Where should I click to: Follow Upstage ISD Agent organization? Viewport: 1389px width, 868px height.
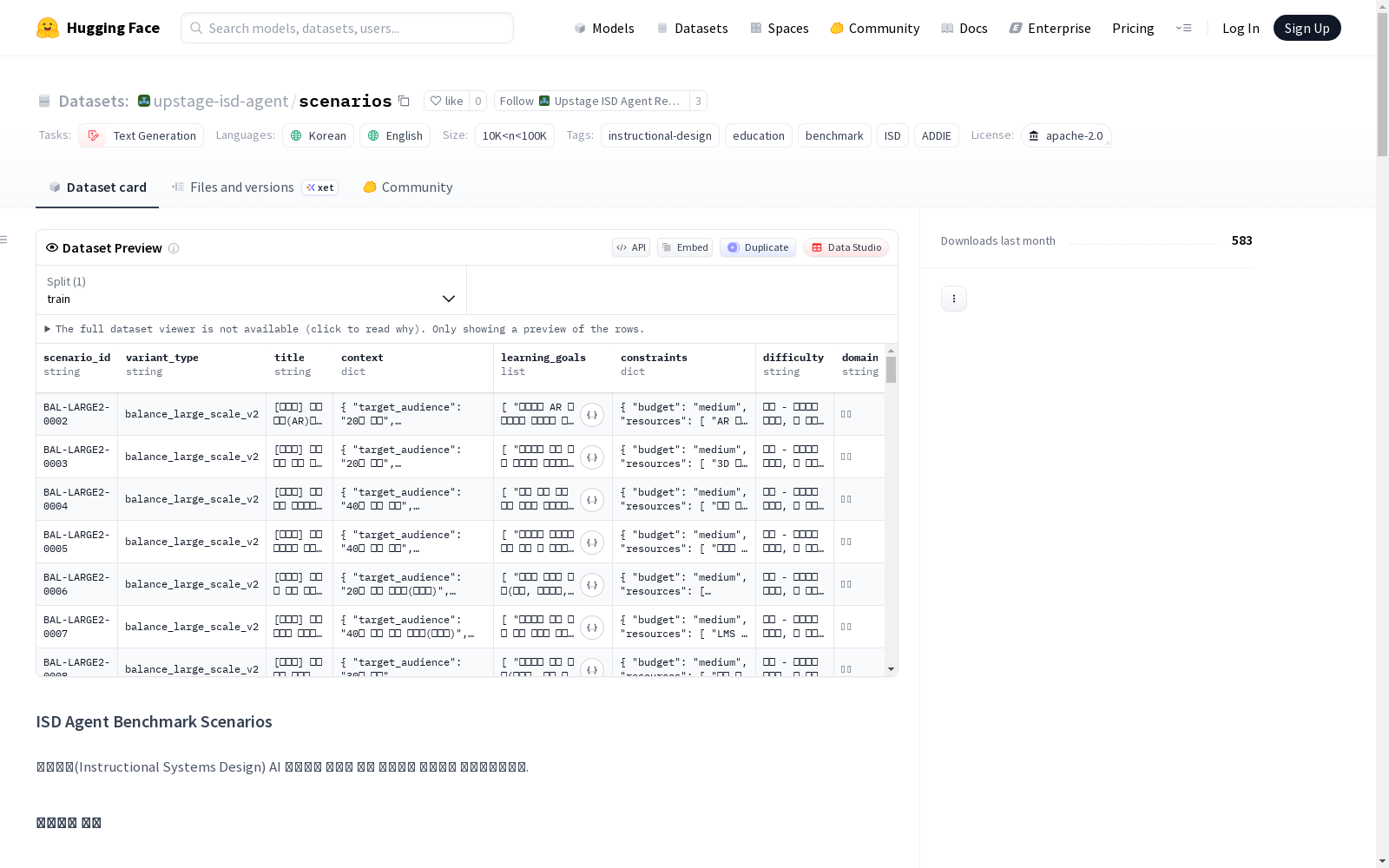tap(592, 101)
